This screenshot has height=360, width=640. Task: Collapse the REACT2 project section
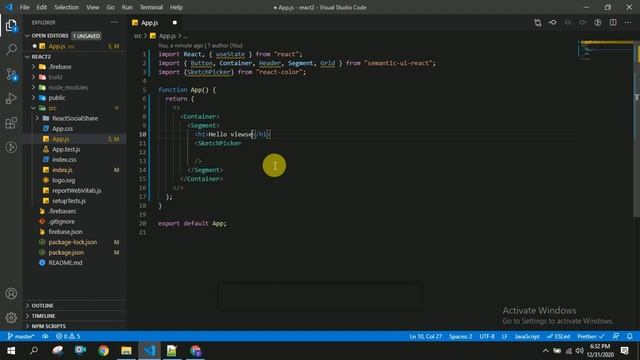(28, 56)
